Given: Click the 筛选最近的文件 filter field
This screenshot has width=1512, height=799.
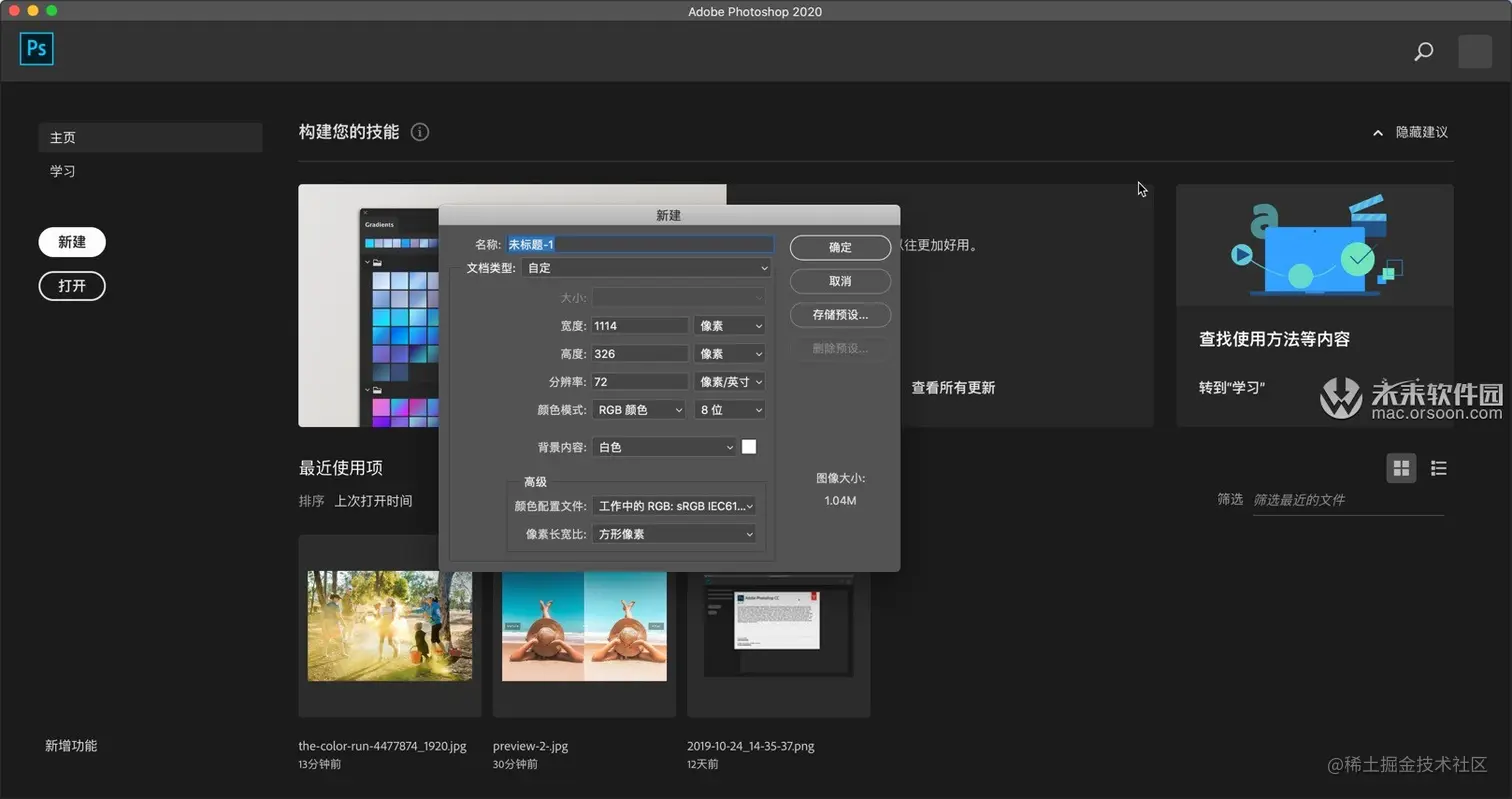Looking at the screenshot, I should click(x=1348, y=500).
